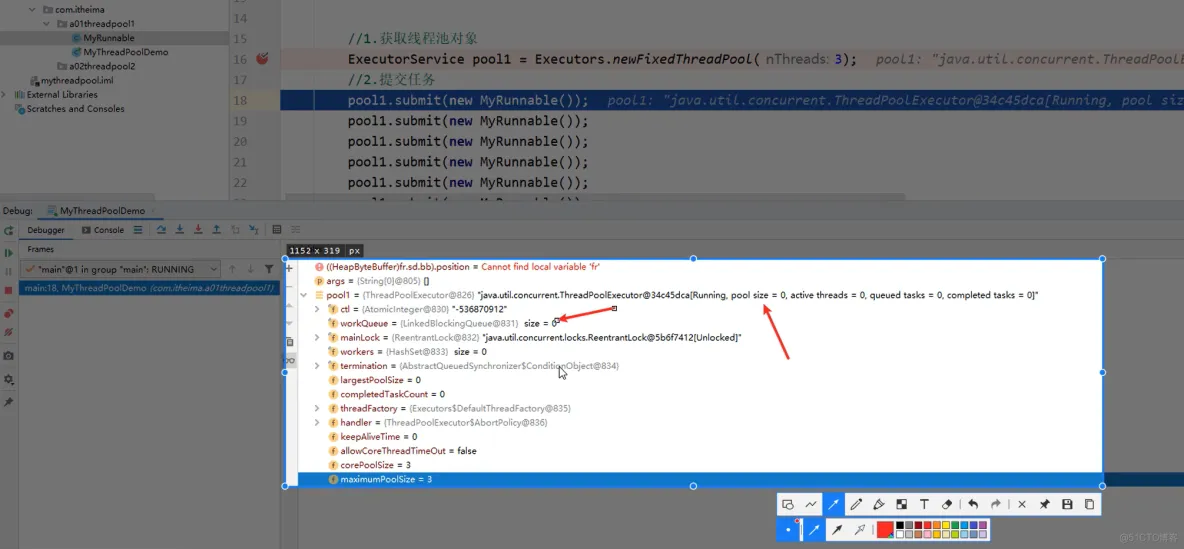Click the plus New Watch icon
The image size is (1184, 549).
coord(290,267)
